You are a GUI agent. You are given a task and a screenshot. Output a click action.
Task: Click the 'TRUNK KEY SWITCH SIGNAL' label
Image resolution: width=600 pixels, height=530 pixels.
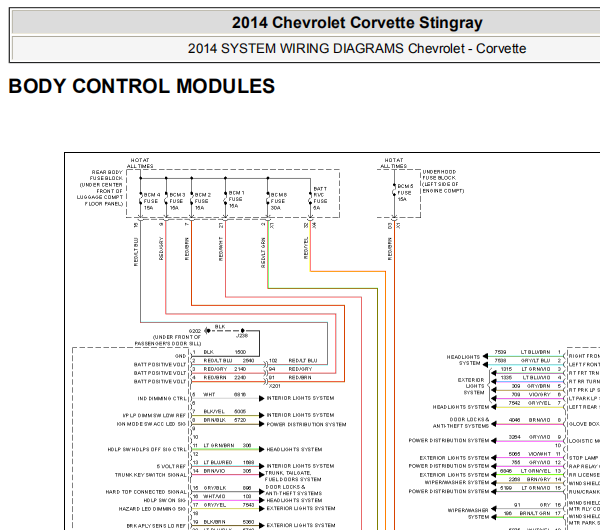[150, 475]
